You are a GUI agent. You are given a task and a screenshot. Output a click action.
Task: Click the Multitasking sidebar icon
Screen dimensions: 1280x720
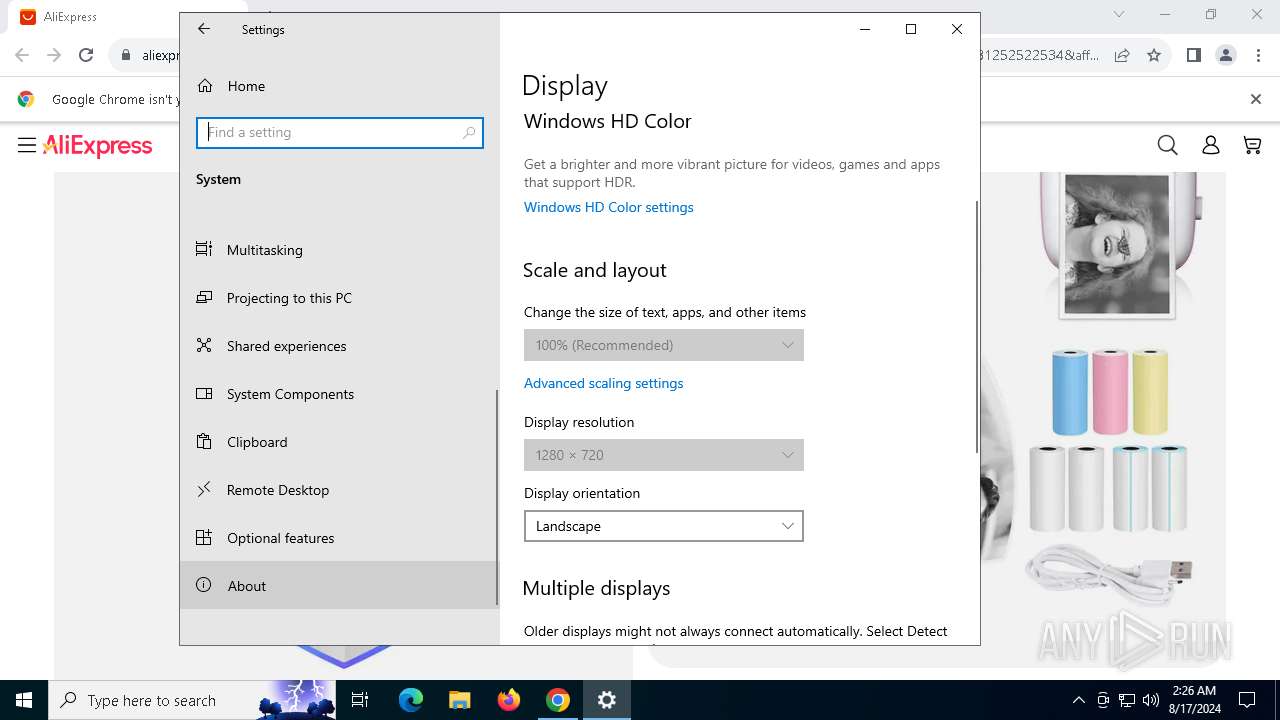(x=204, y=249)
